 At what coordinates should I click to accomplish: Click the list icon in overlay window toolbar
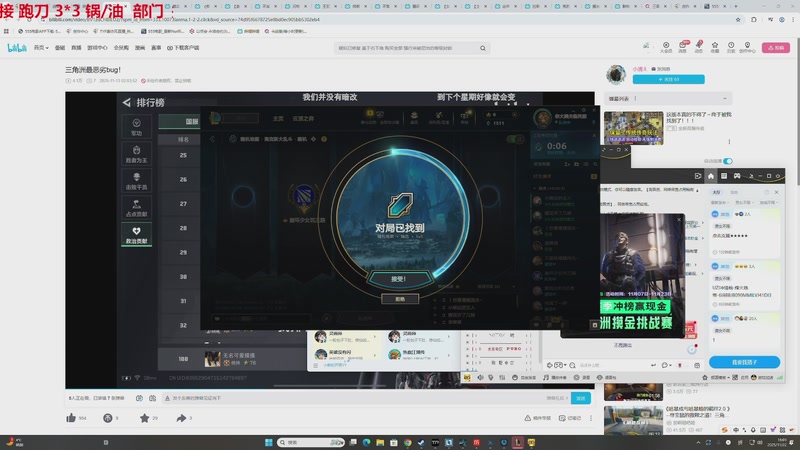(723, 176)
